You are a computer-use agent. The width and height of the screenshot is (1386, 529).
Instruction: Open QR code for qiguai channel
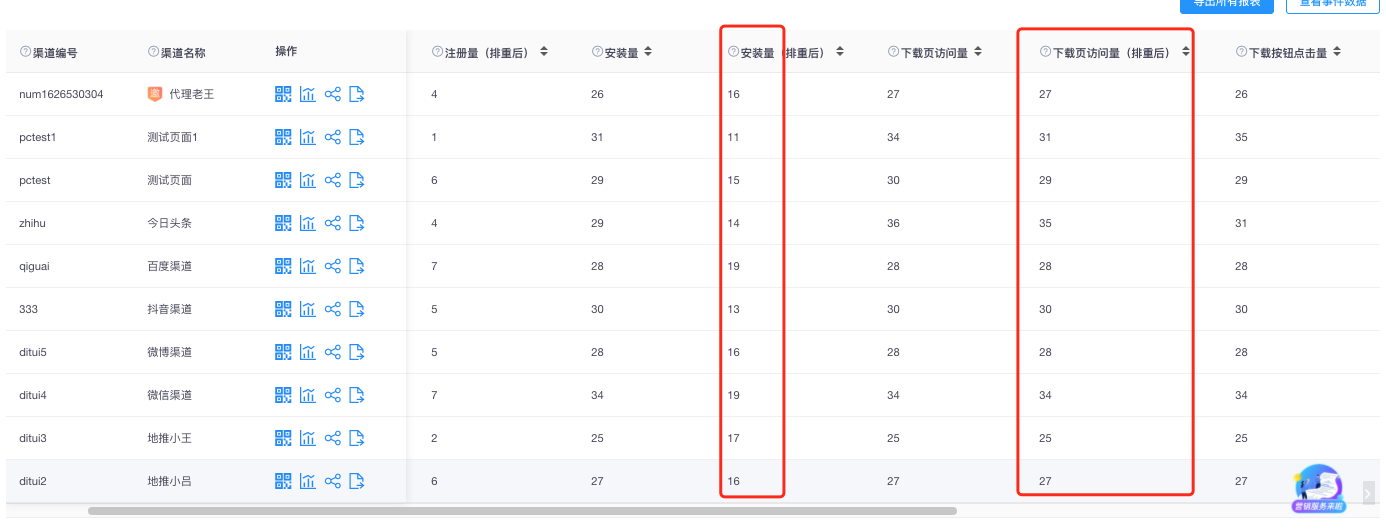click(x=283, y=266)
